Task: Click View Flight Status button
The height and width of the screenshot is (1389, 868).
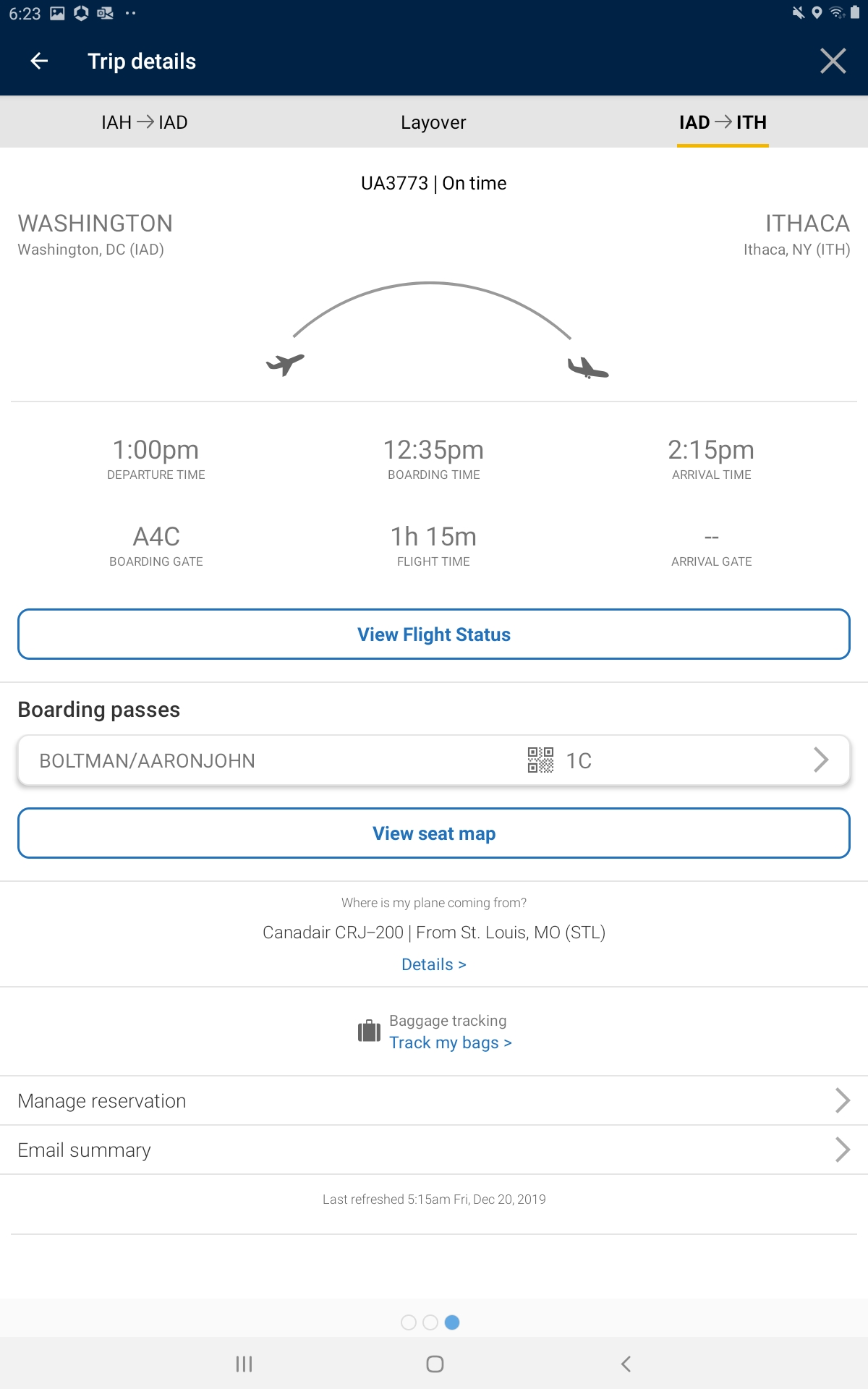Action: tap(434, 634)
